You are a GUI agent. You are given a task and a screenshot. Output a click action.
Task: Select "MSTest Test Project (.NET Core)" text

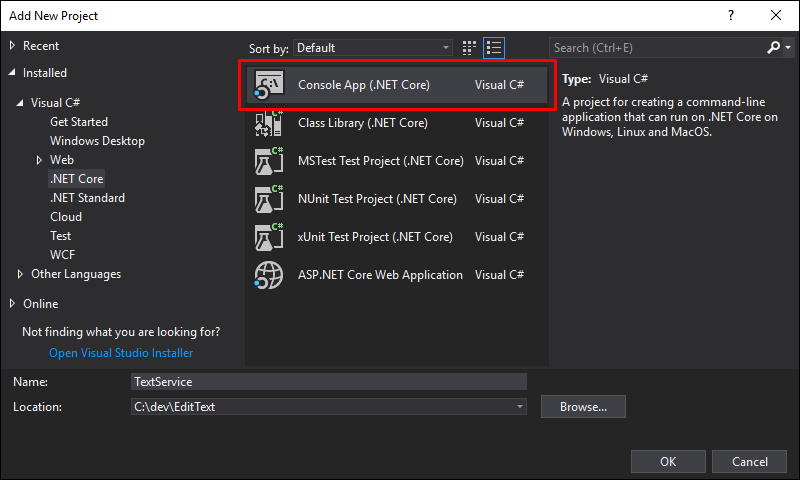381,161
